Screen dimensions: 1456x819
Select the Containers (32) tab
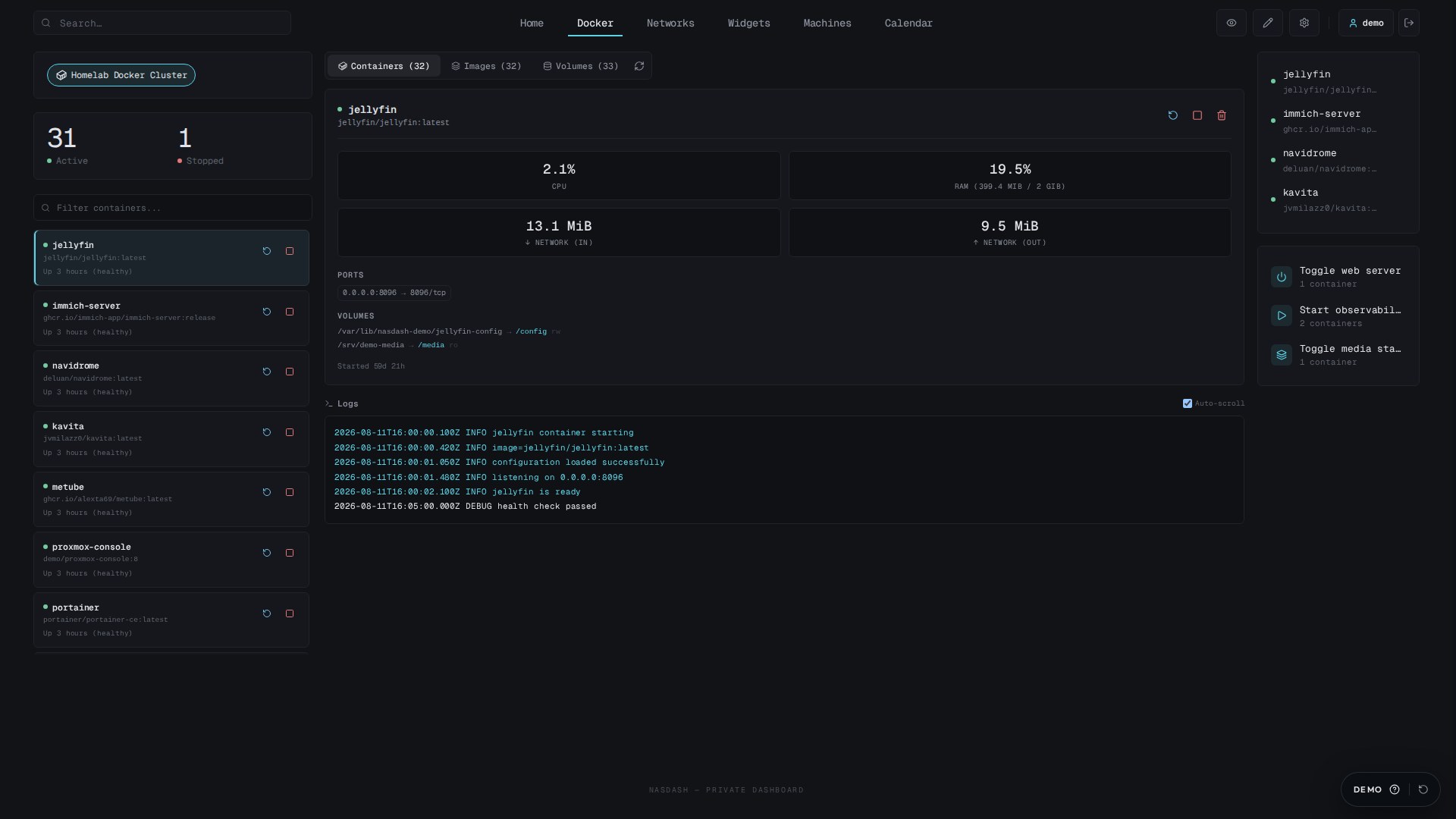coord(384,66)
